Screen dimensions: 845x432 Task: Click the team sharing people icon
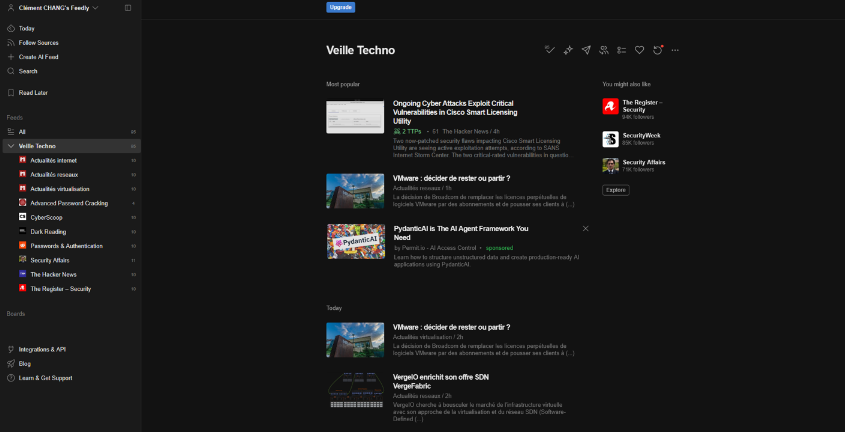pyautogui.click(x=604, y=50)
